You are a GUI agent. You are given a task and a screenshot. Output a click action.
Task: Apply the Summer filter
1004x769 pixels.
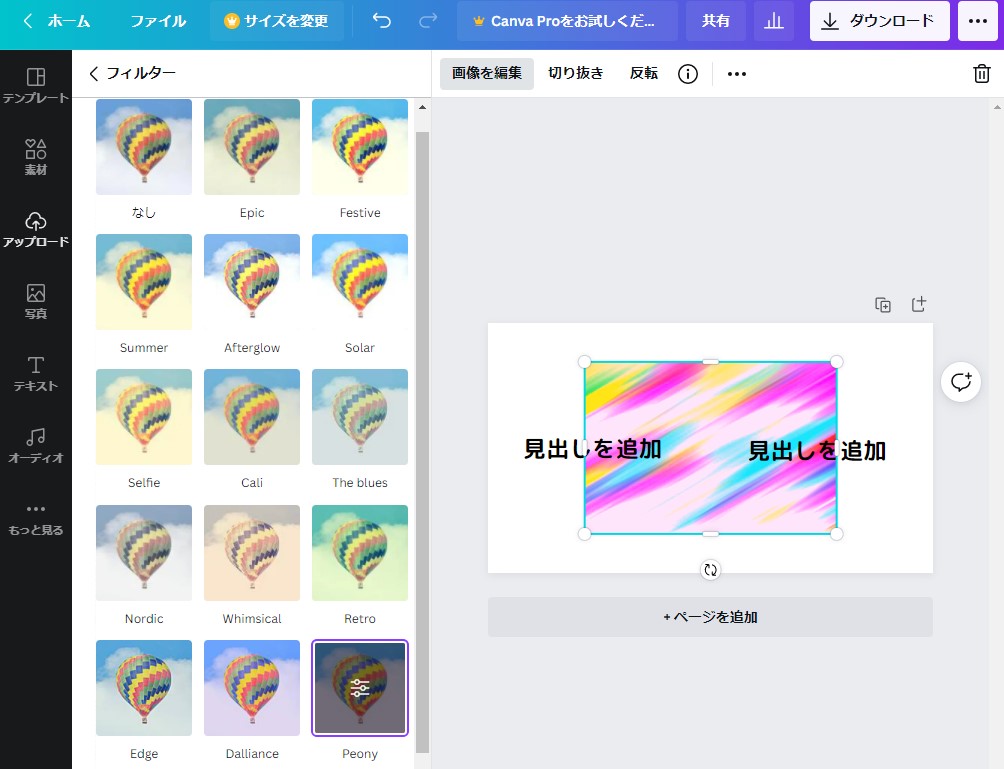144,282
